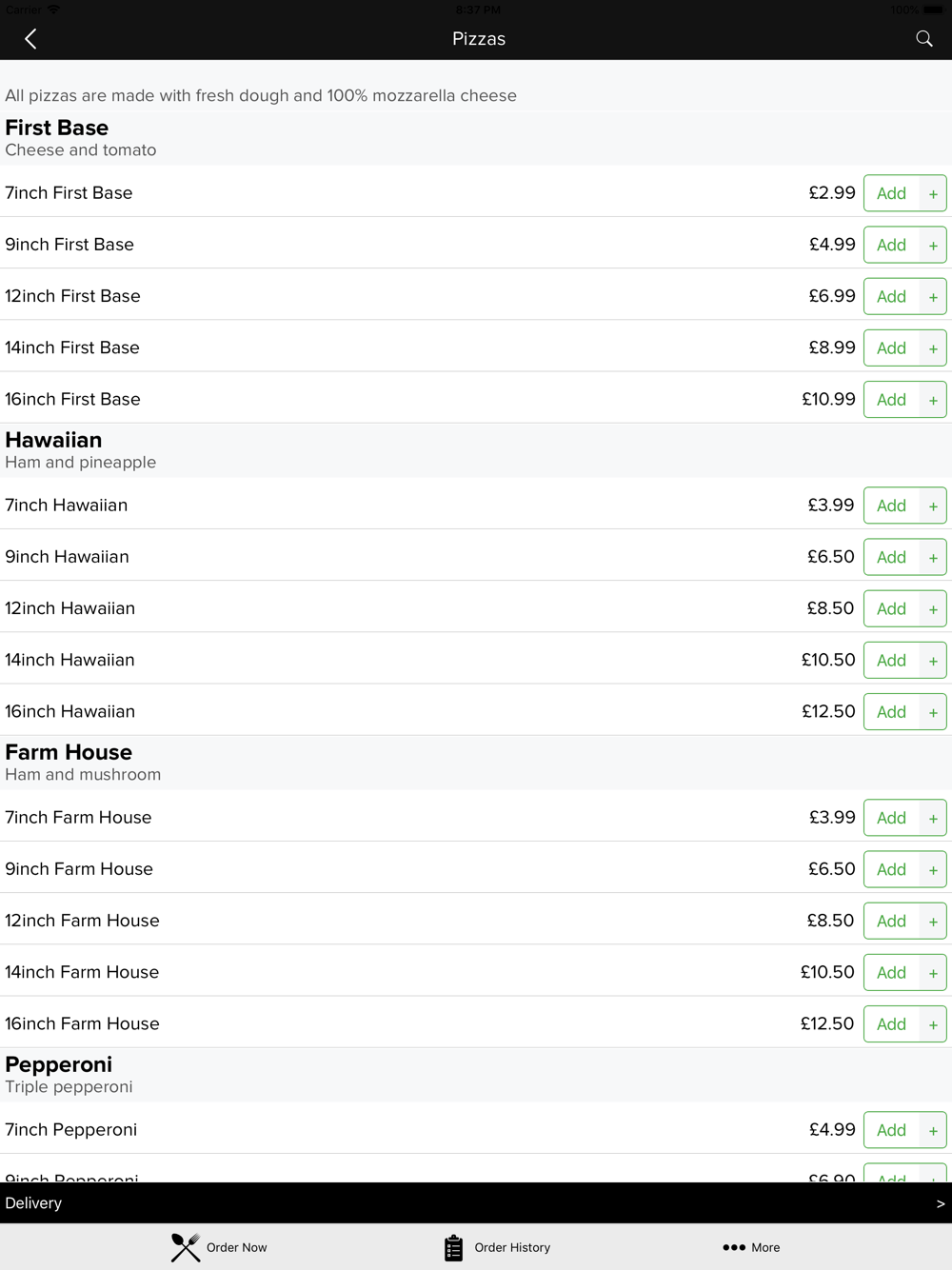
Task: Select the 9inch Farm House item name
Action: click(x=79, y=869)
